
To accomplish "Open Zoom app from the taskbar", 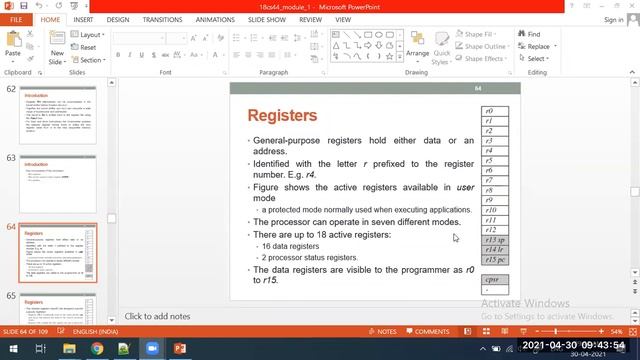I will pos(152,349).
